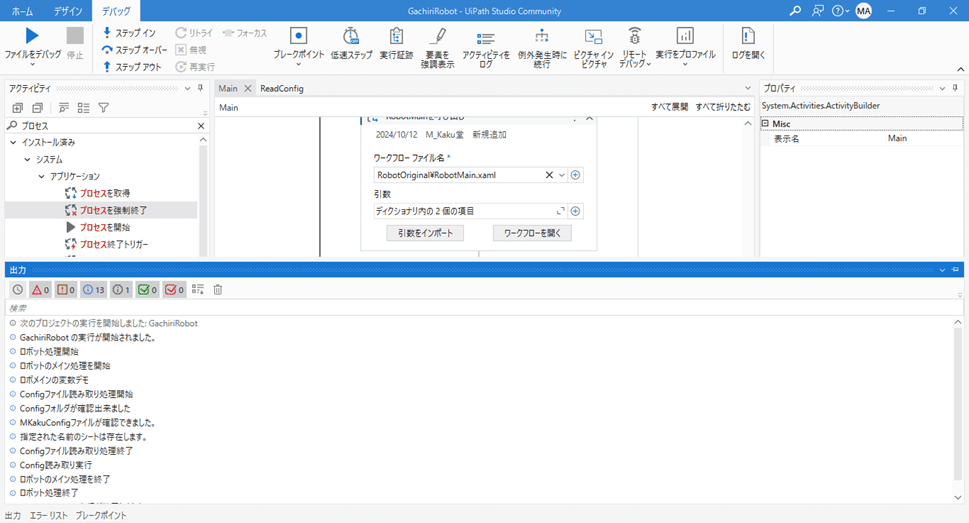Open the activities filter funnel icon

pyautogui.click(x=104, y=108)
